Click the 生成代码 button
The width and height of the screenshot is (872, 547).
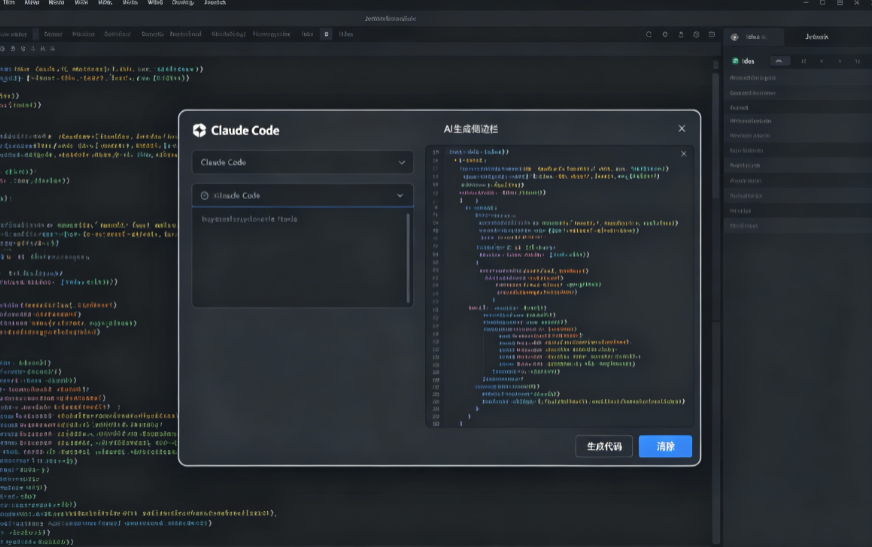click(x=604, y=446)
